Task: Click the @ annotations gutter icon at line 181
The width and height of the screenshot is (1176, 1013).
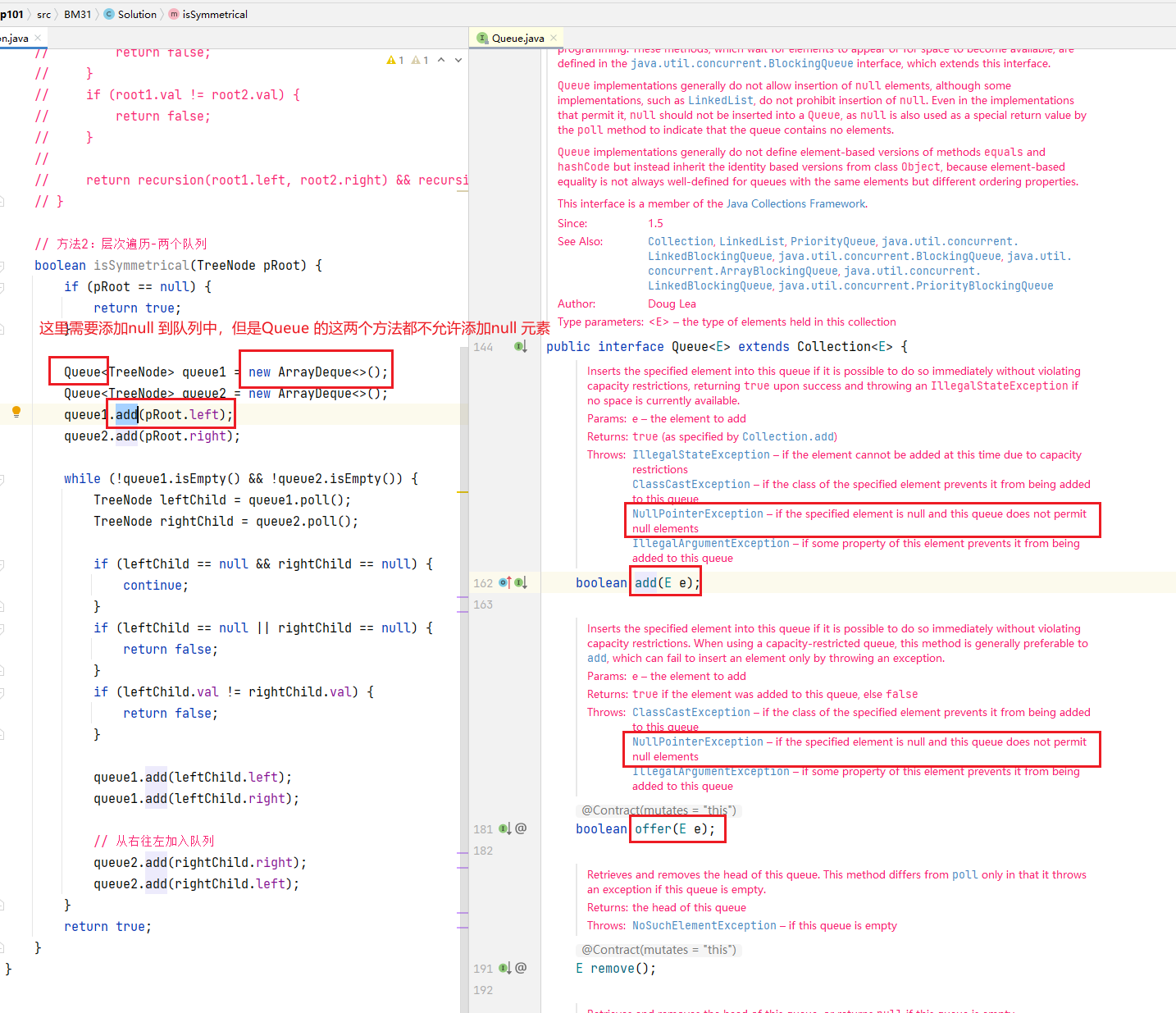Action: point(521,828)
